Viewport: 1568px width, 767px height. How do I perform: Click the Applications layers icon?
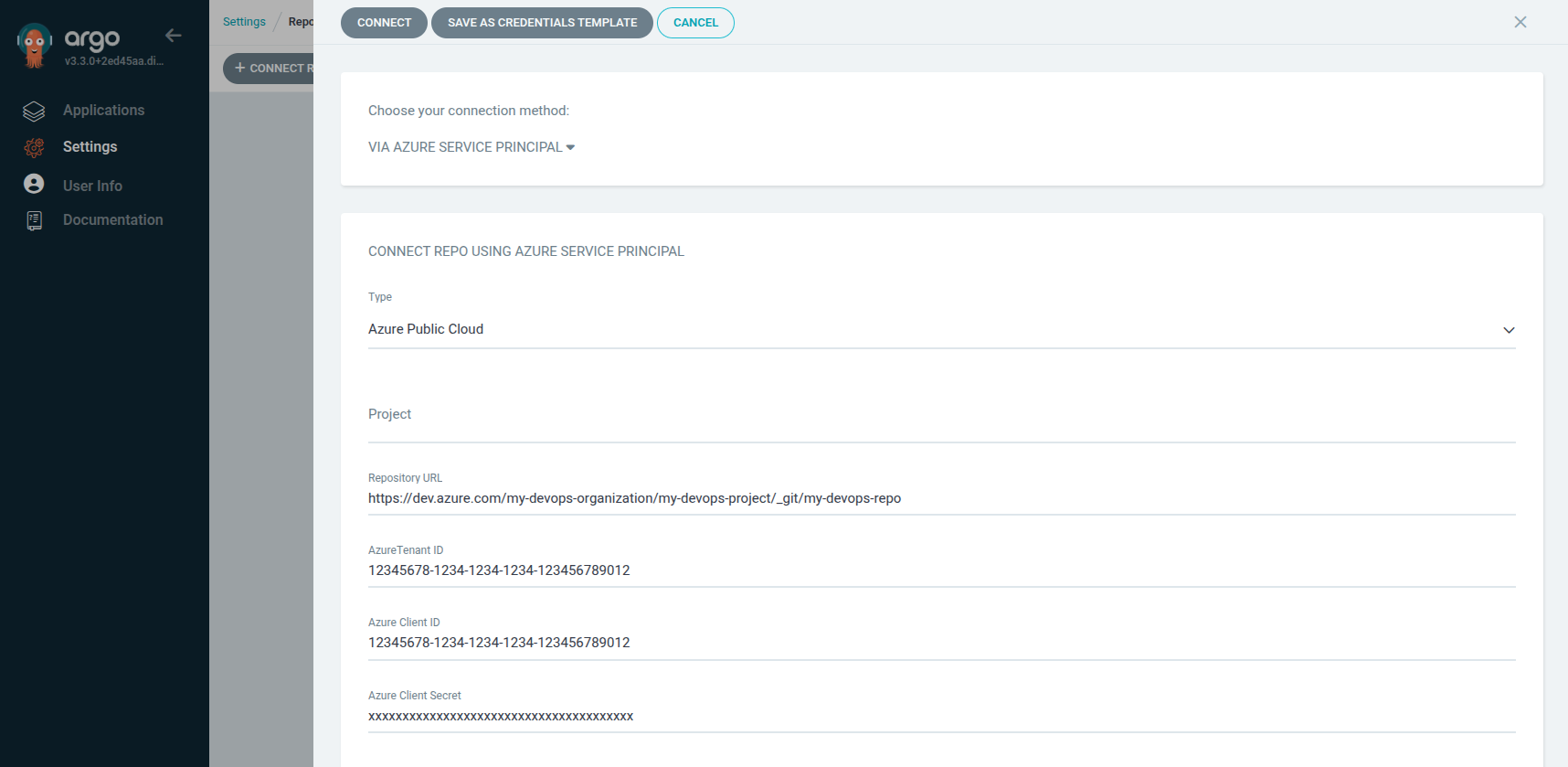(x=34, y=111)
